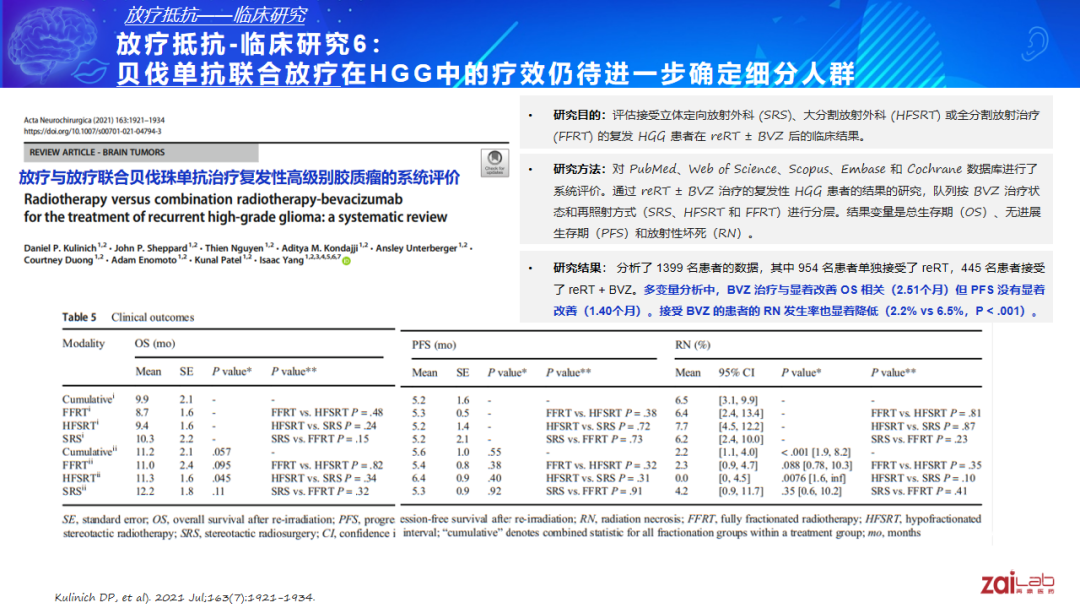This screenshot has height=608, width=1080.
Task: Click the bullet label '研究结果:'
Action: (579, 268)
